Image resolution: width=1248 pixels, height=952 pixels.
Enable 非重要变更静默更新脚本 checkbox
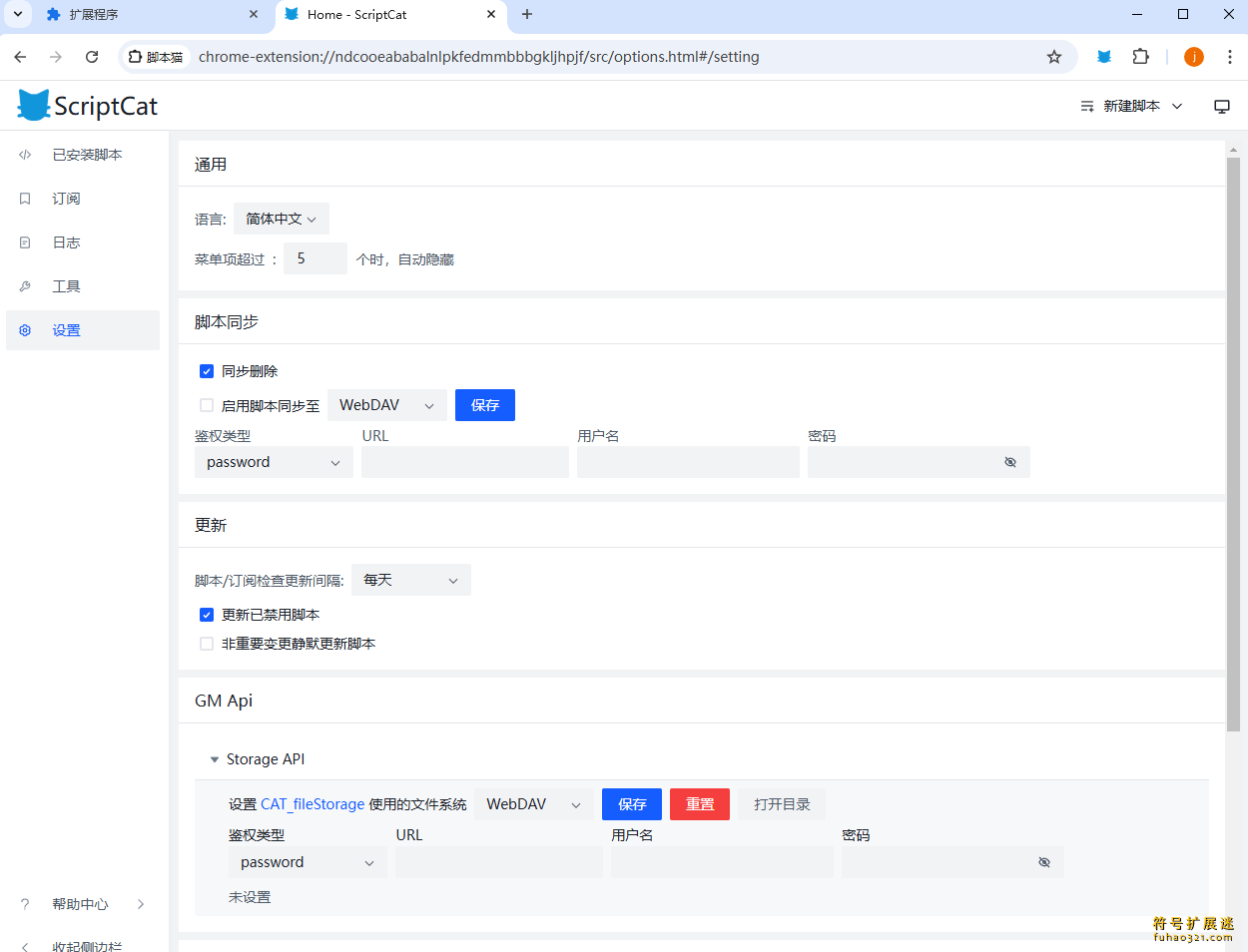[x=207, y=644]
